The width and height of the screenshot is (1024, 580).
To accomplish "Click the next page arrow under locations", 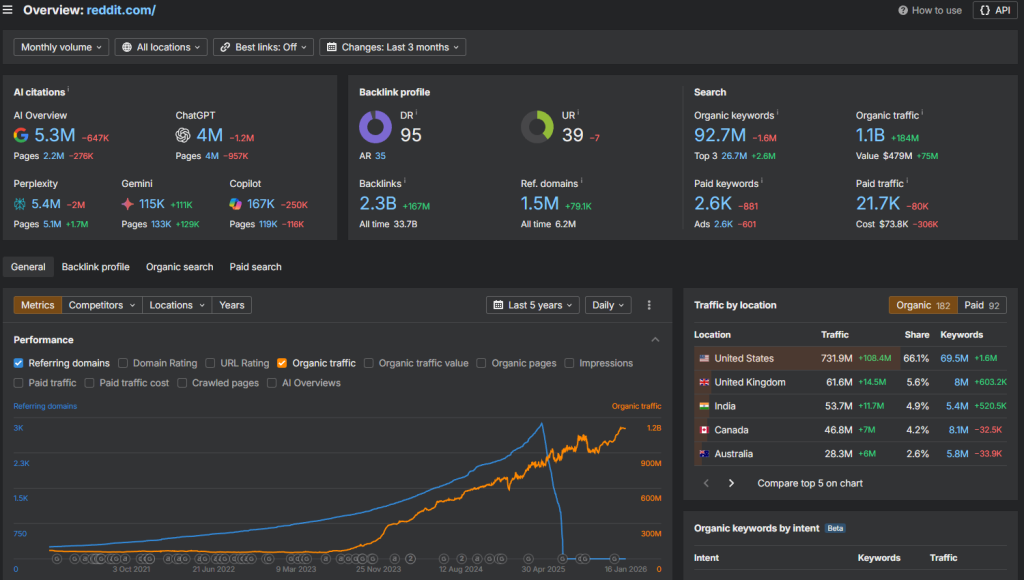I will coord(731,483).
